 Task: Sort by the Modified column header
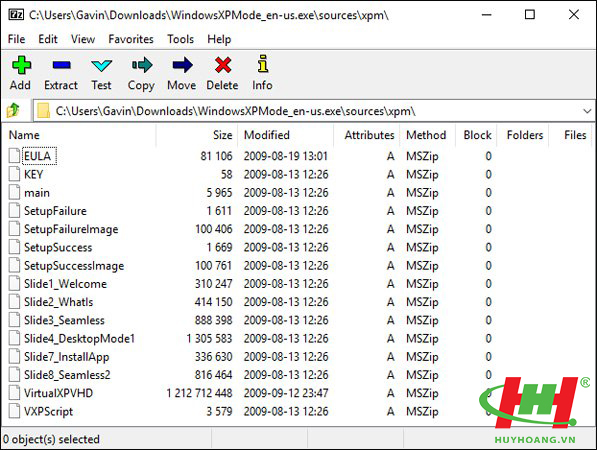click(286, 135)
